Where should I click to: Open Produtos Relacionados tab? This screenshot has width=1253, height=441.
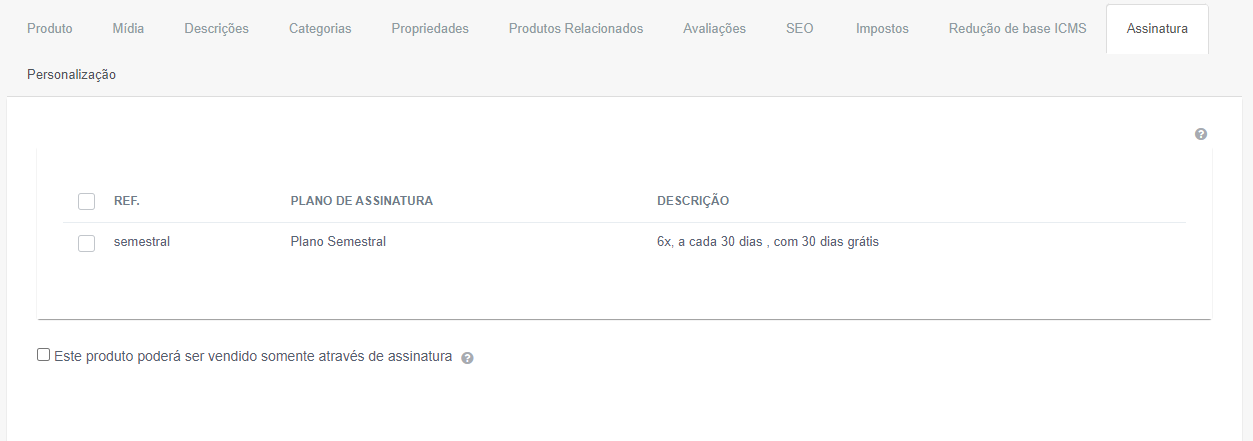[576, 29]
